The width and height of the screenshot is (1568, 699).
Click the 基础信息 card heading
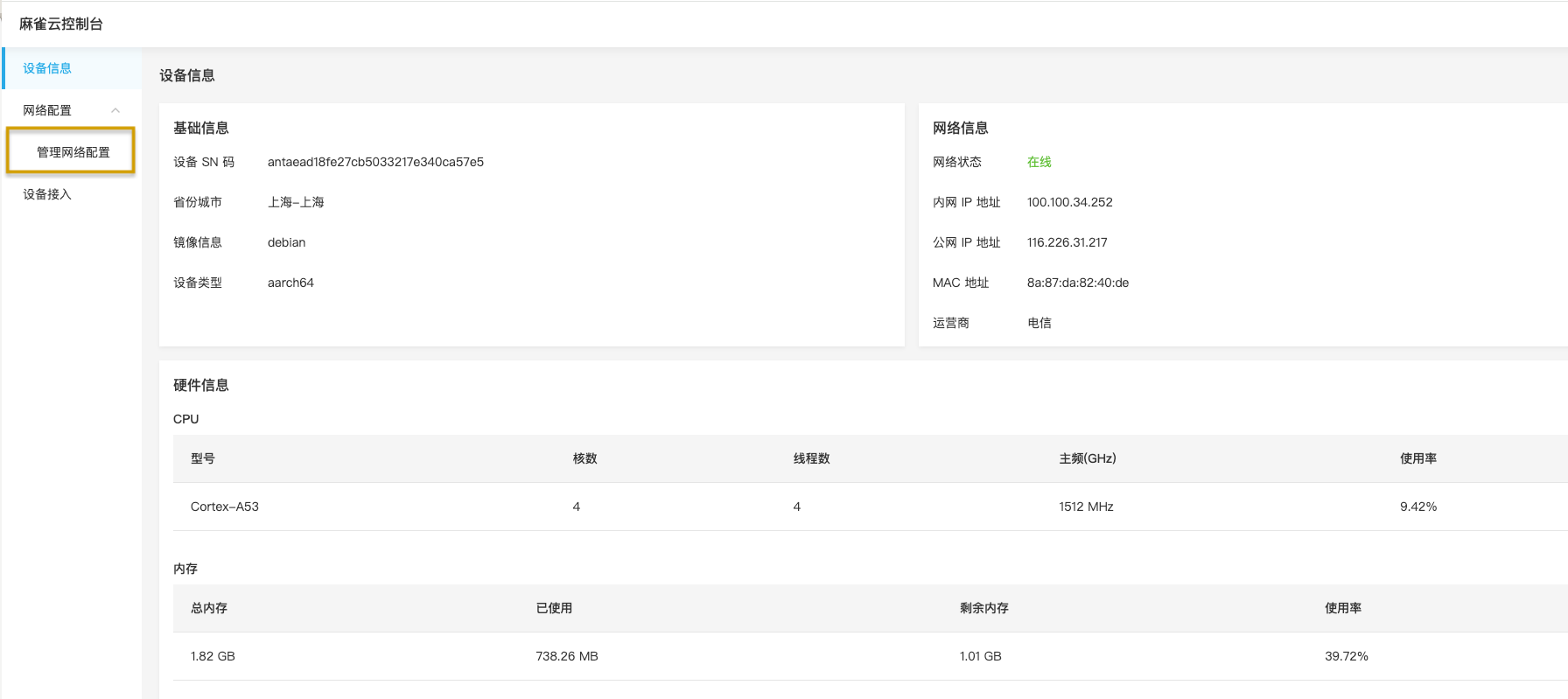tap(201, 128)
